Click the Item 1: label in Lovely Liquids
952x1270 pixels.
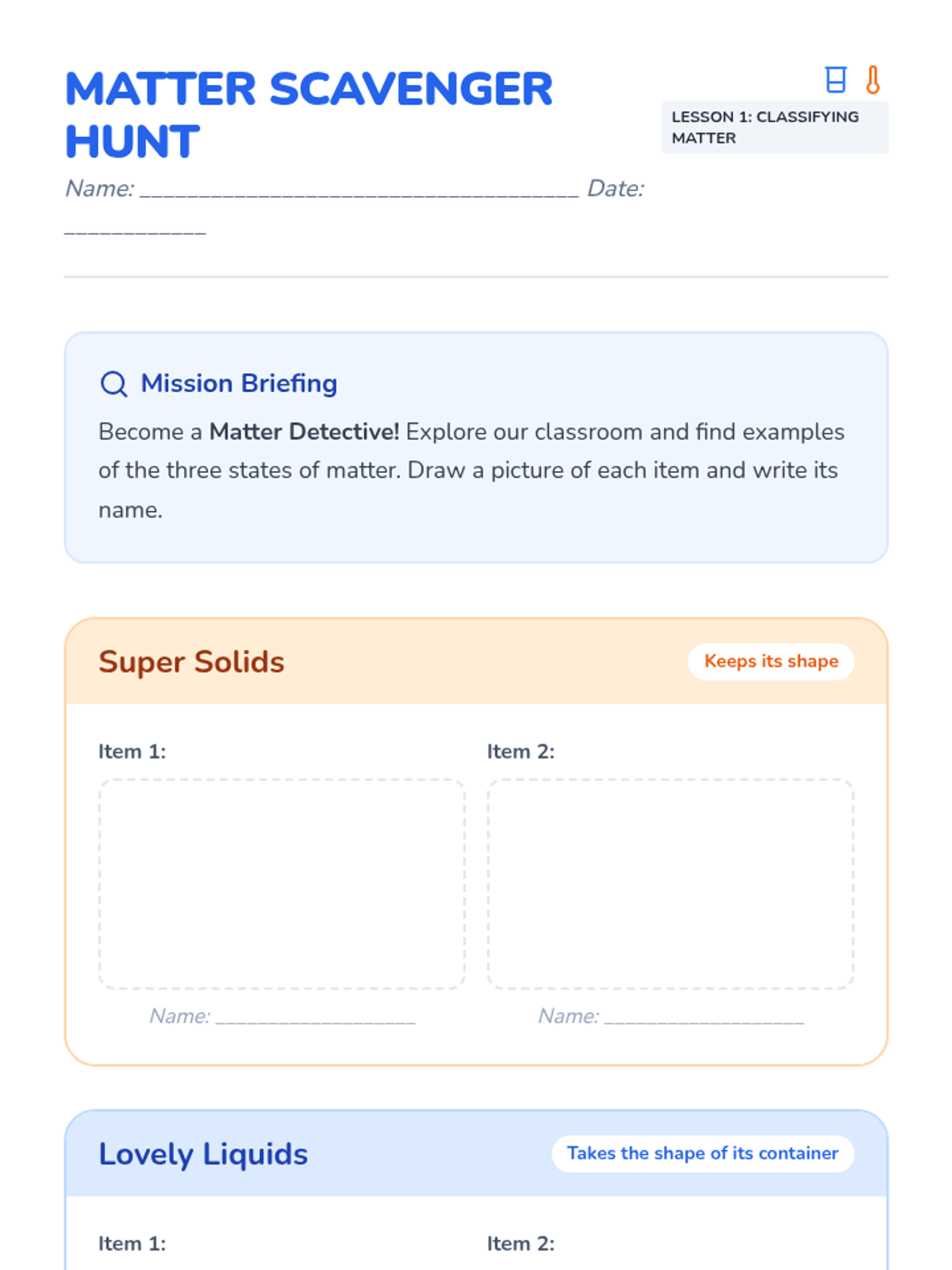click(132, 1244)
